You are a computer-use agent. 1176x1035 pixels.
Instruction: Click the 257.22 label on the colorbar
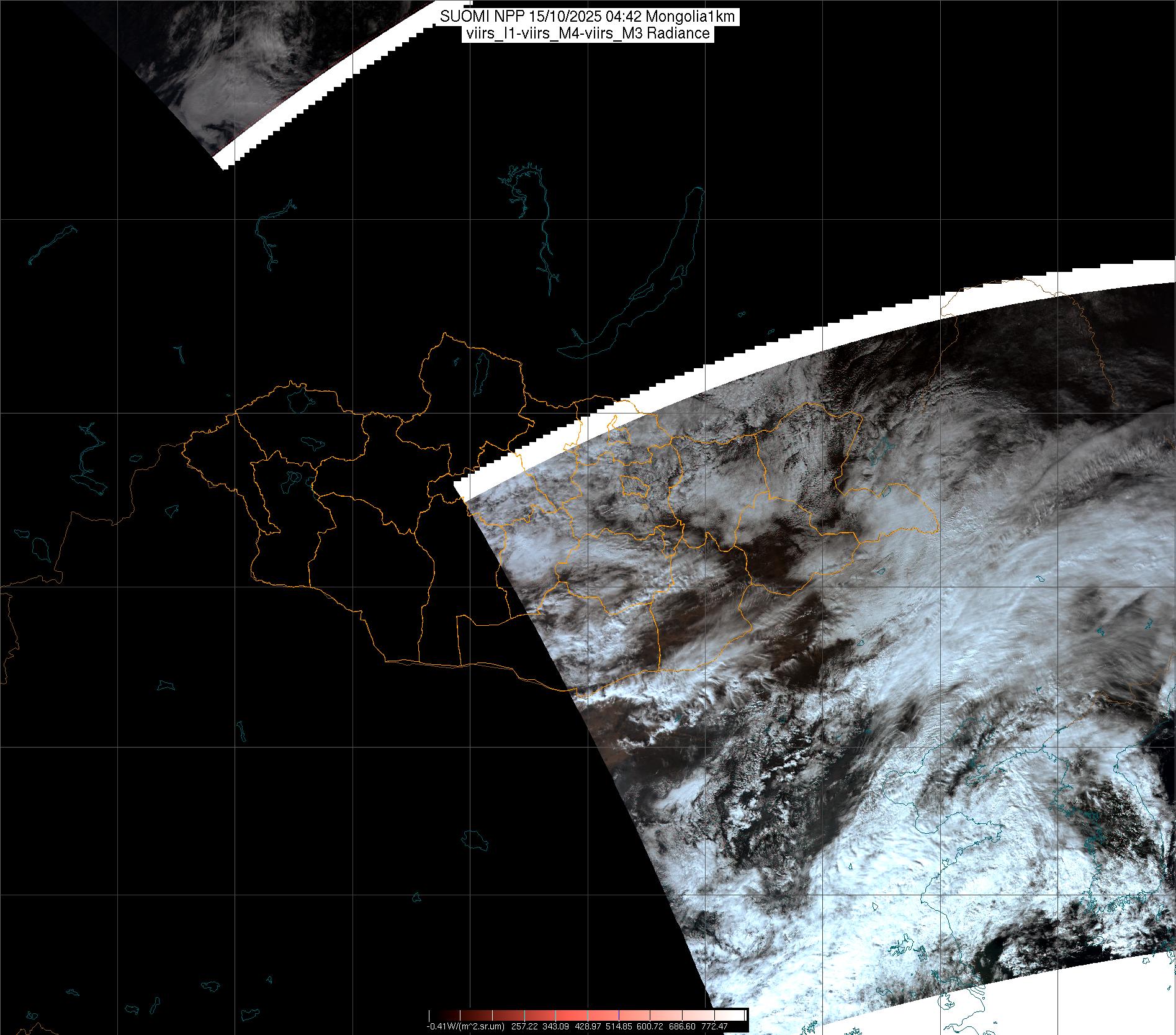pyautogui.click(x=525, y=1026)
